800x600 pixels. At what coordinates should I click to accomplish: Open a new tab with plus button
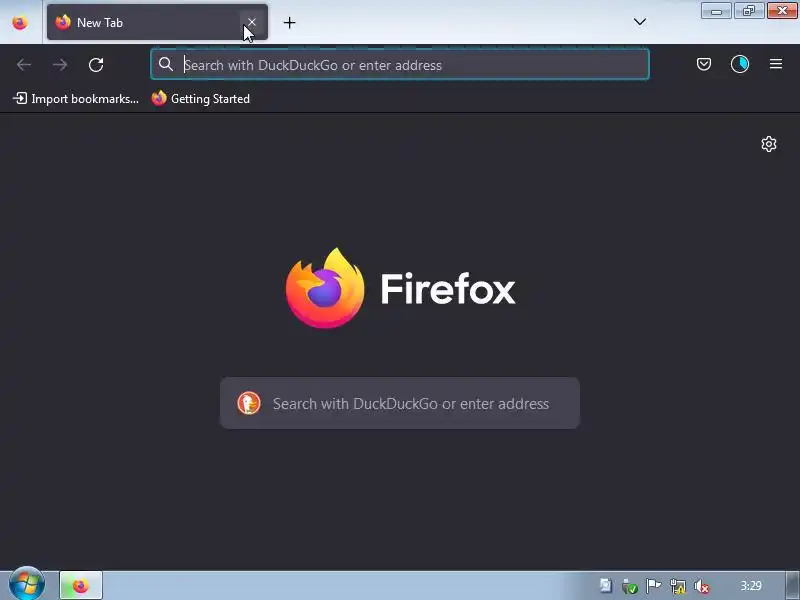289,22
